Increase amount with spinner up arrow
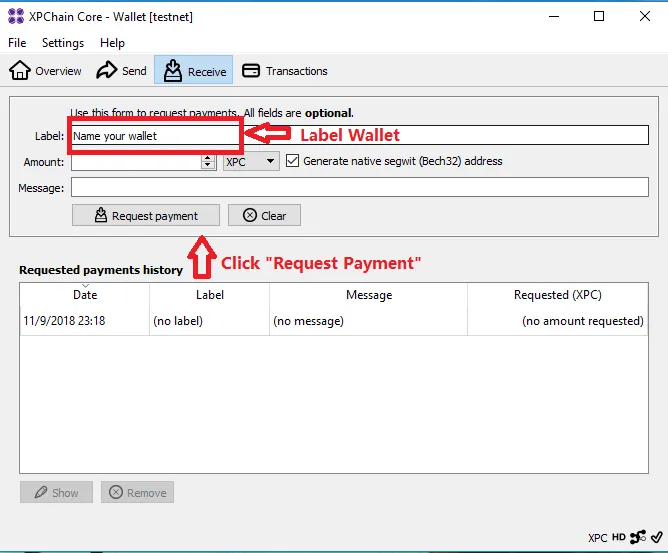 tap(207, 158)
